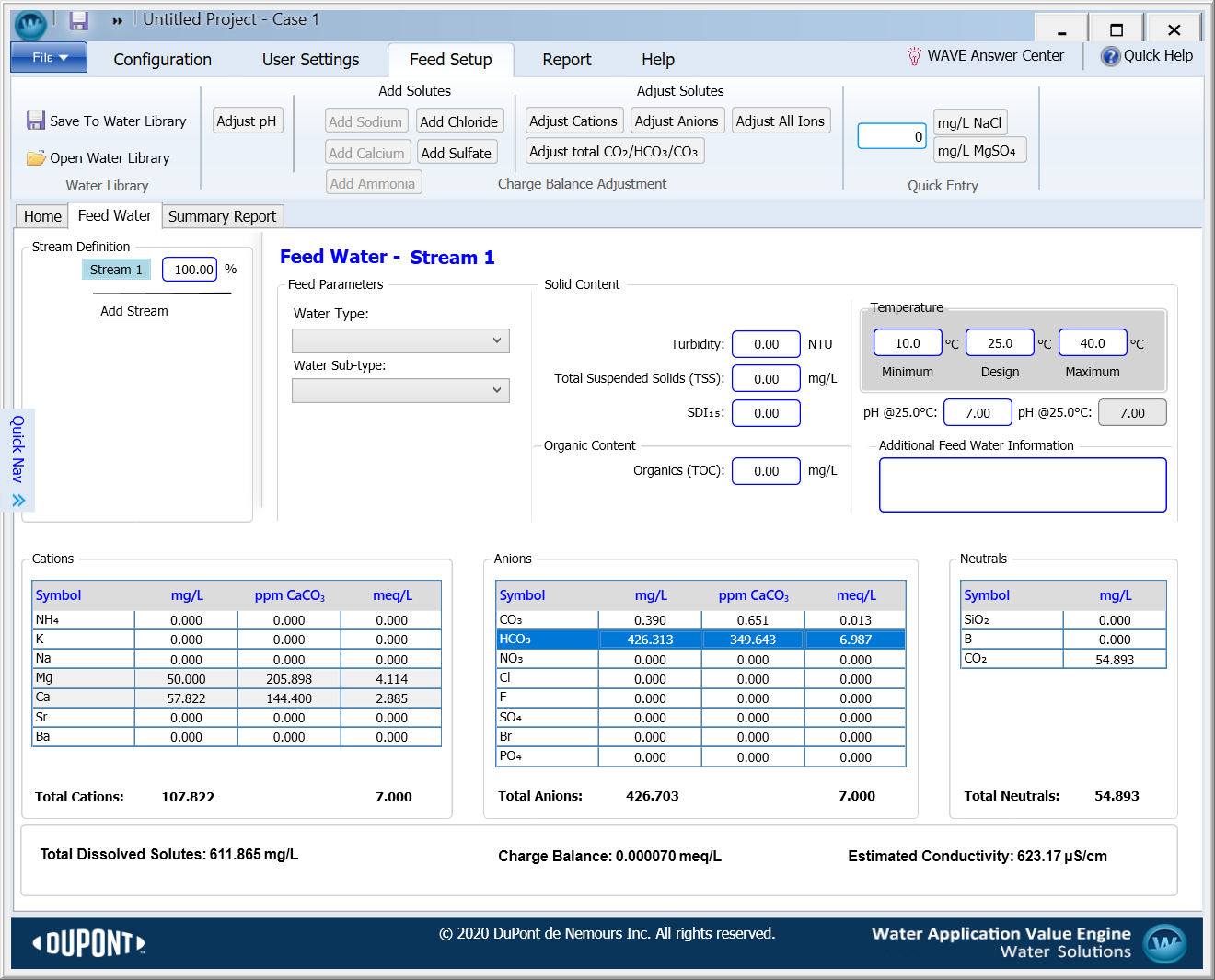Click the NH₄ row mg/L cell
This screenshot has width=1215, height=980.
pyautogui.click(x=186, y=620)
